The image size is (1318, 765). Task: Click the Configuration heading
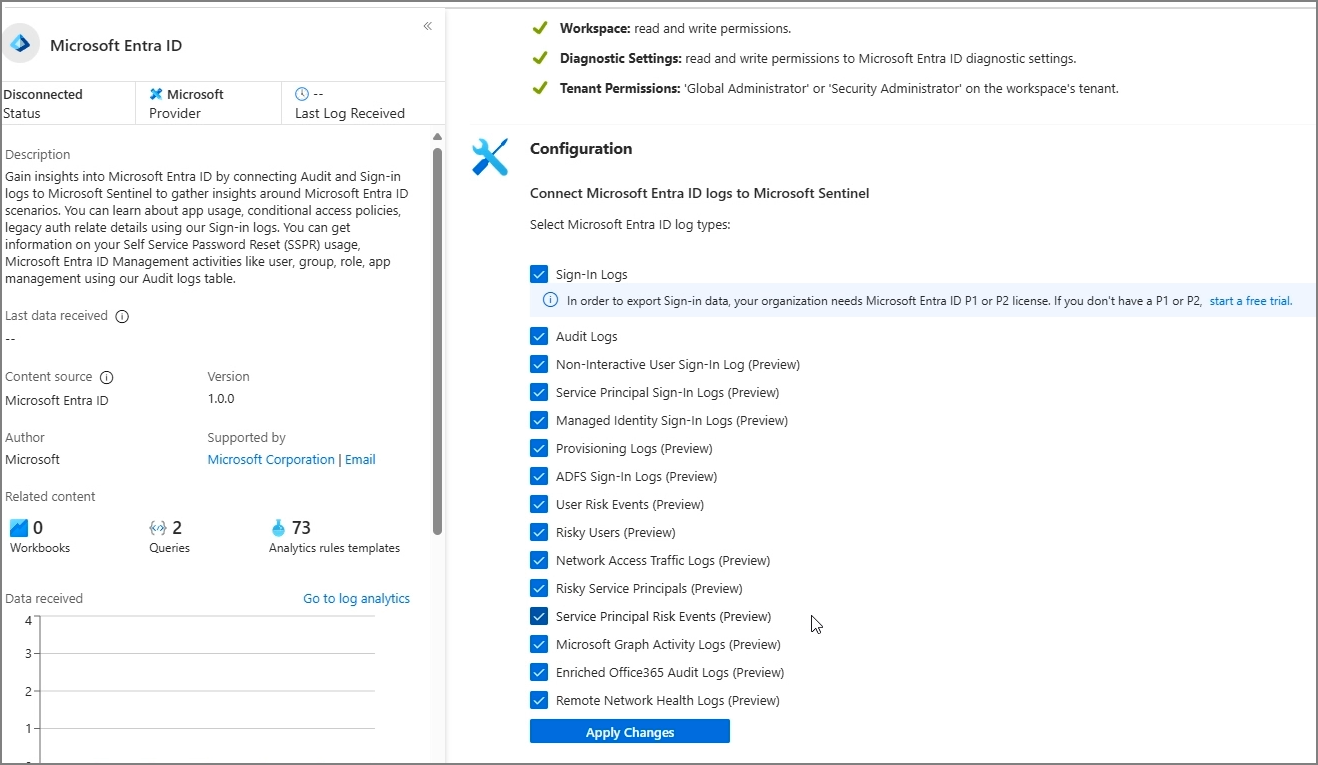581,148
